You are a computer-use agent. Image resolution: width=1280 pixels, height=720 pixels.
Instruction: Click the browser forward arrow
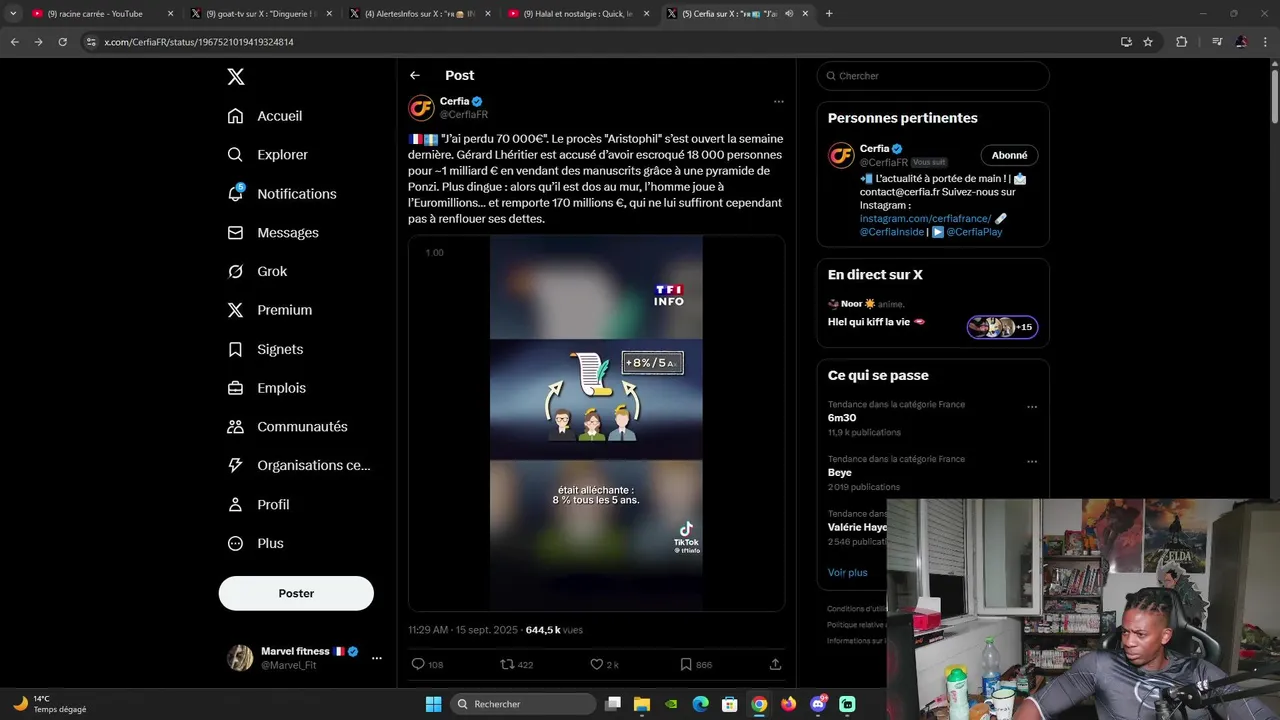pos(38,42)
